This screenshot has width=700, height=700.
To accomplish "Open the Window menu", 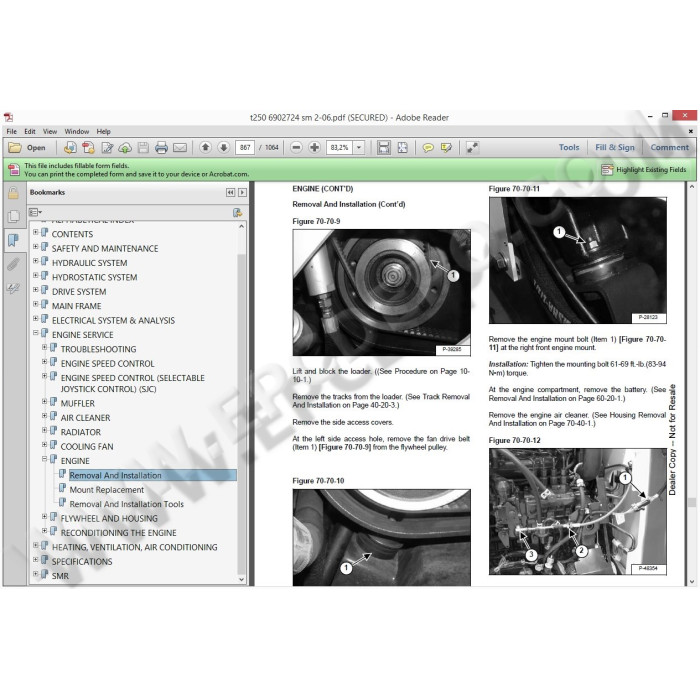I will point(77,132).
